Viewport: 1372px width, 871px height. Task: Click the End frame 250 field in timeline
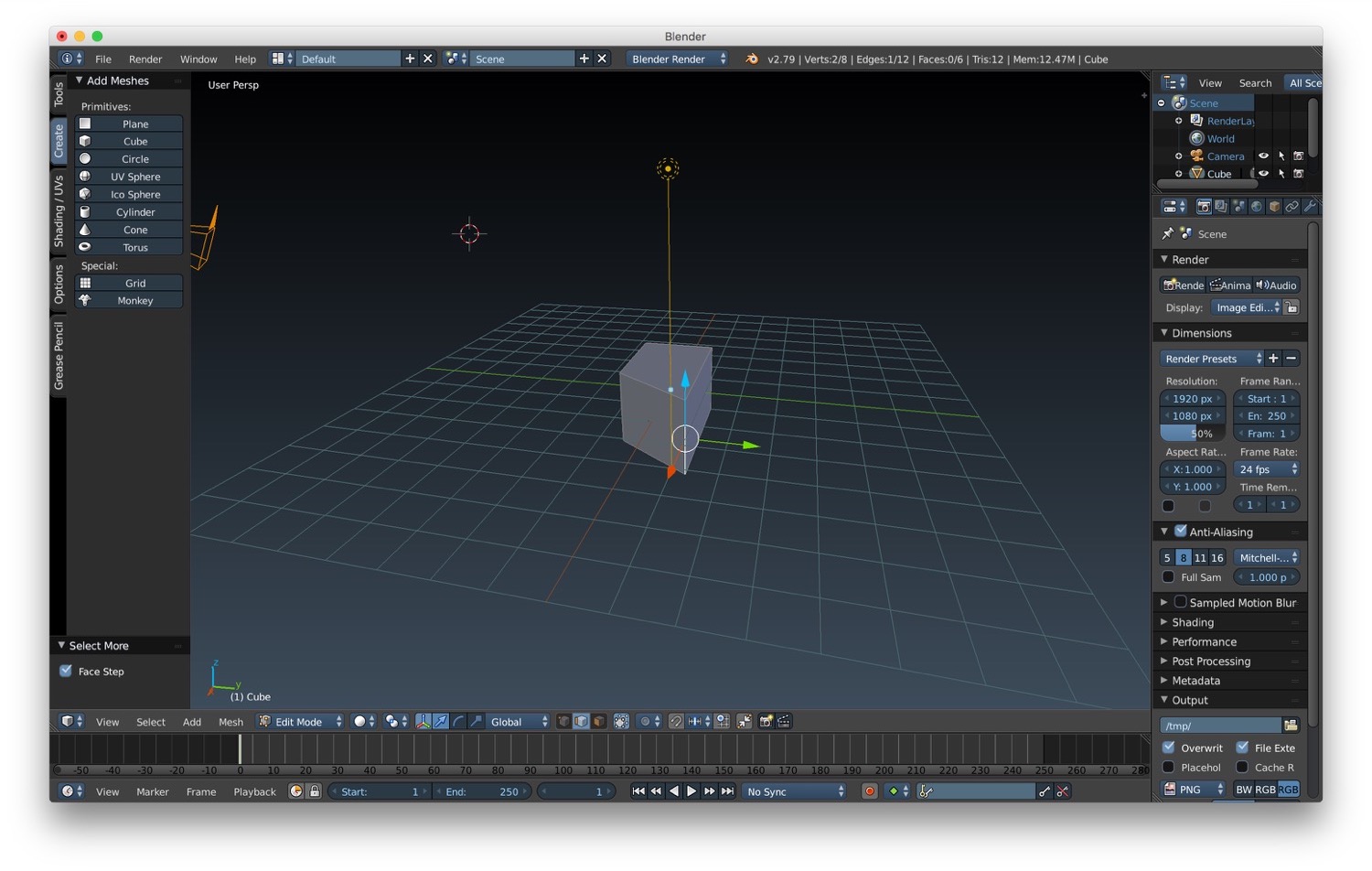[481, 791]
